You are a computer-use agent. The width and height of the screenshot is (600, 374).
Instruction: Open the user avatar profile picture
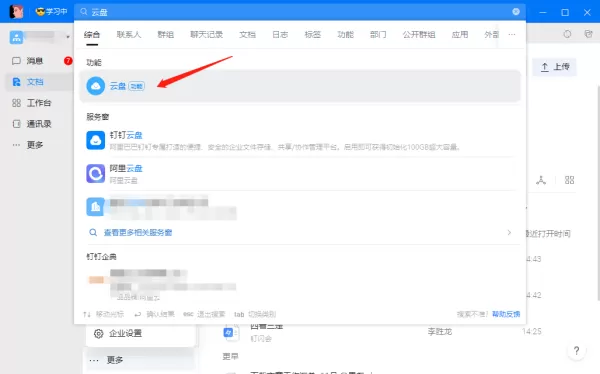tap(16, 12)
